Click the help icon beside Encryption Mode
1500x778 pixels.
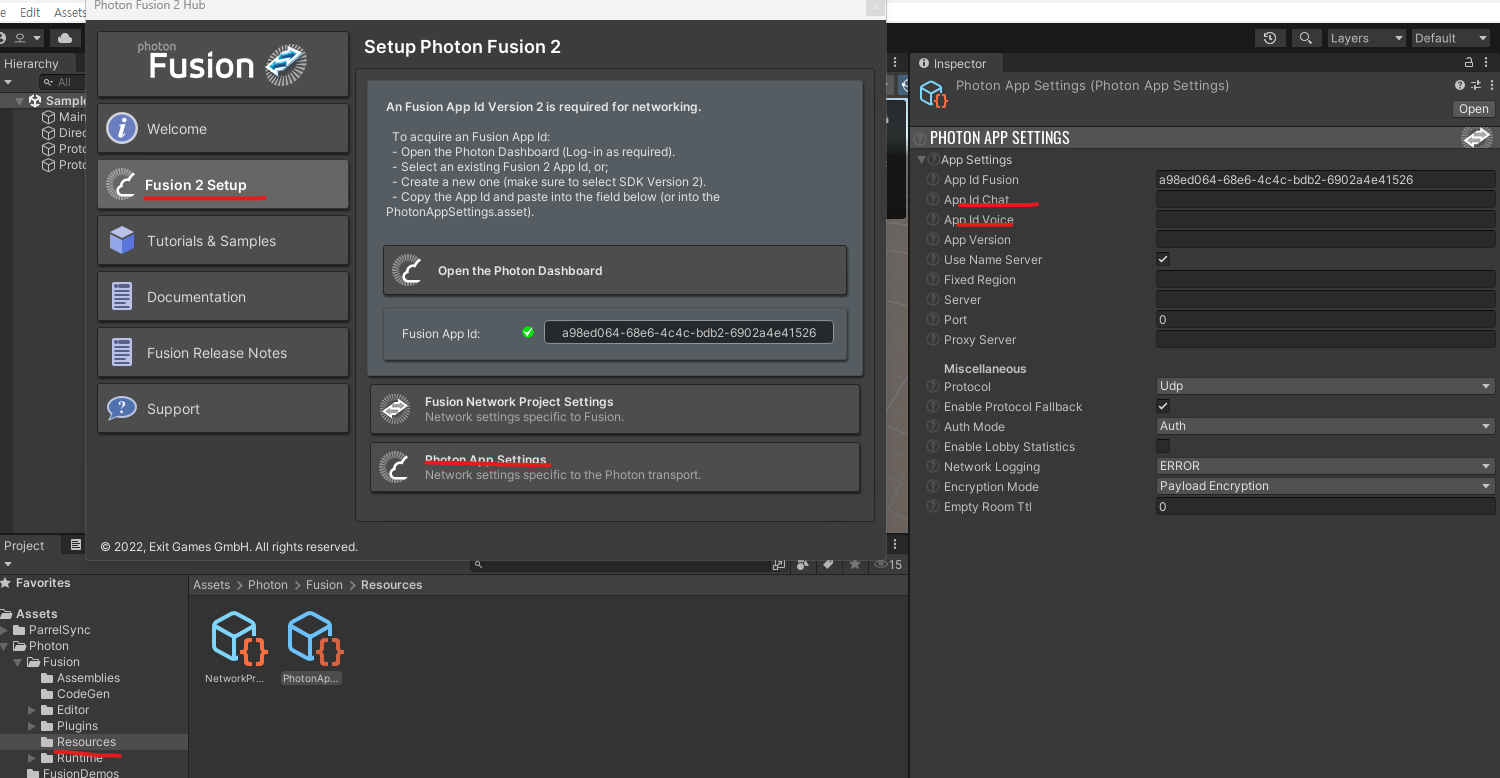pyautogui.click(x=933, y=487)
